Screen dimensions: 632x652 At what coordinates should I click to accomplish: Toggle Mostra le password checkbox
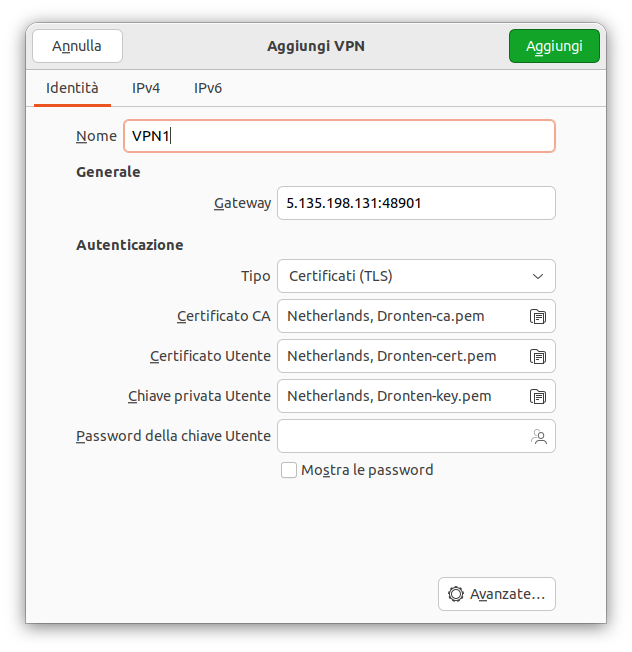[x=289, y=470]
